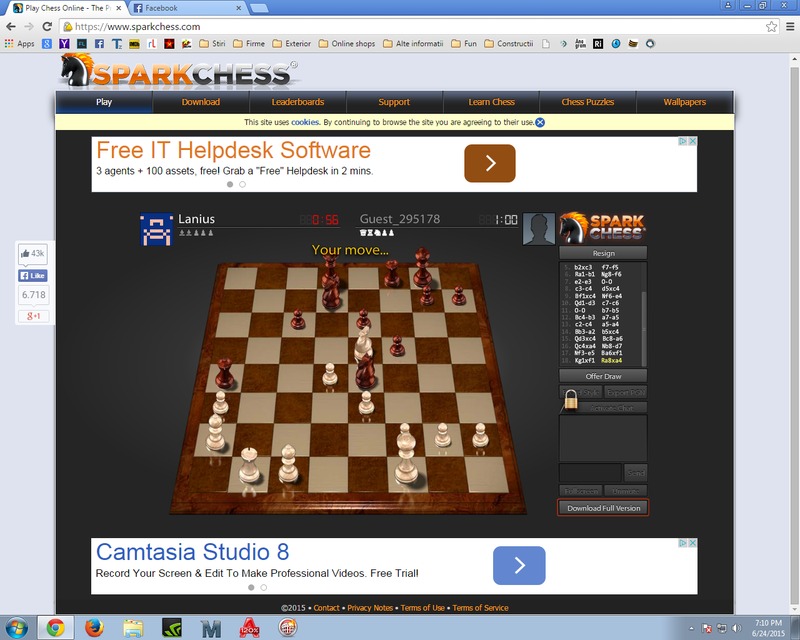Open the Apps shortcut in bookmarks bar

[x=19, y=44]
